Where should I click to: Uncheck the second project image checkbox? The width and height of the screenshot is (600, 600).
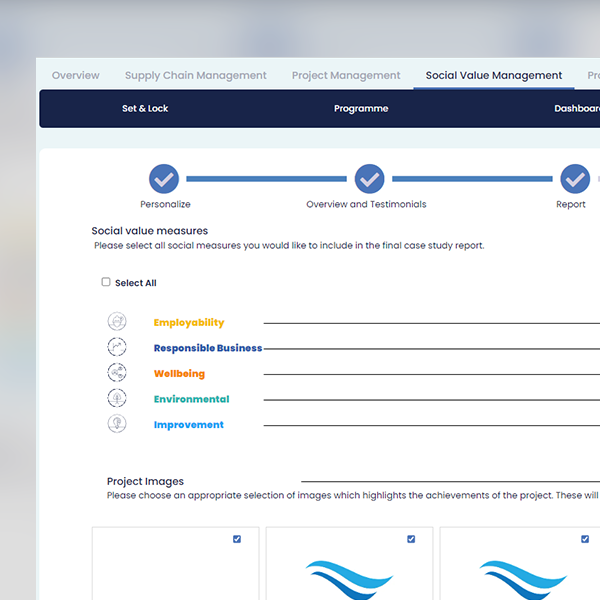click(411, 539)
